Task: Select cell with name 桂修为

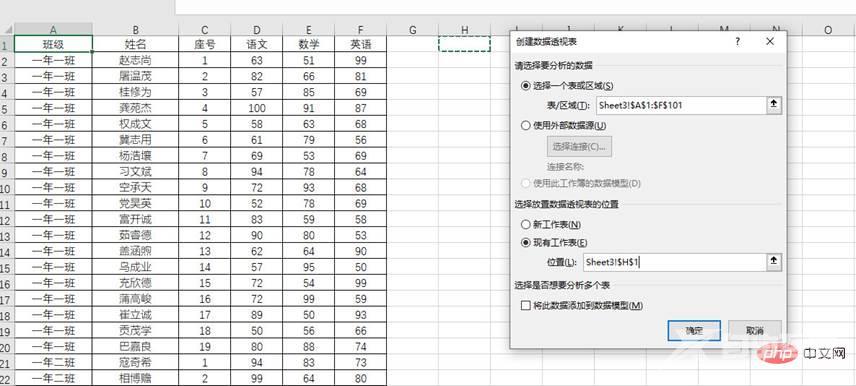Action: pos(135,92)
